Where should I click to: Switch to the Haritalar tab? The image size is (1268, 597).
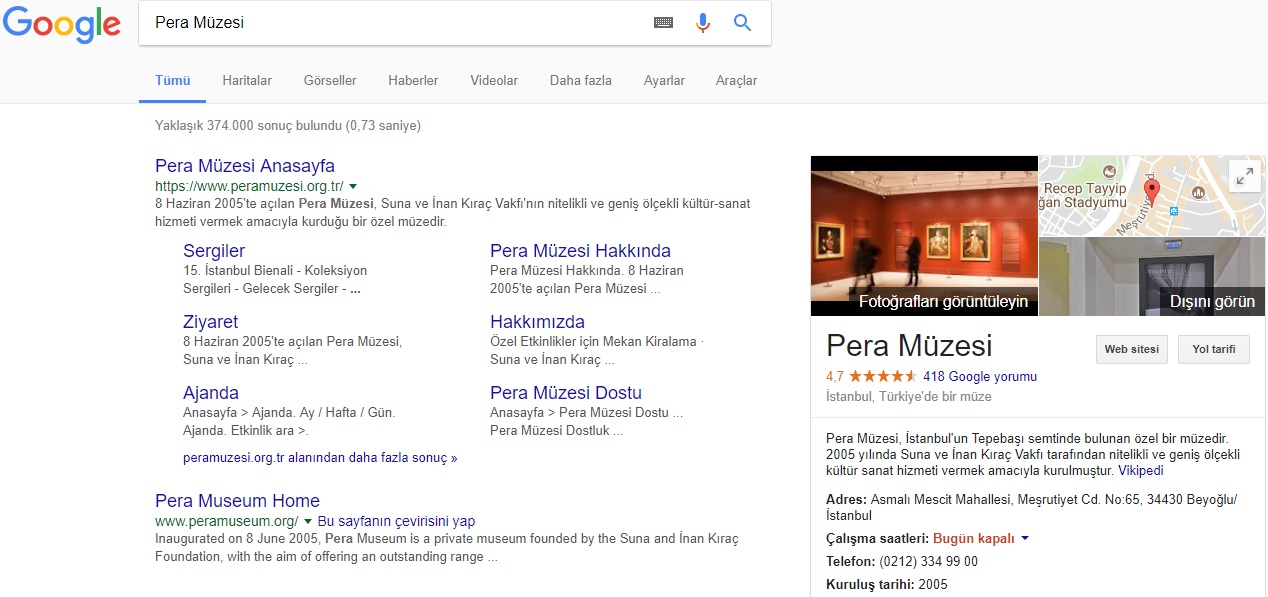coord(247,81)
